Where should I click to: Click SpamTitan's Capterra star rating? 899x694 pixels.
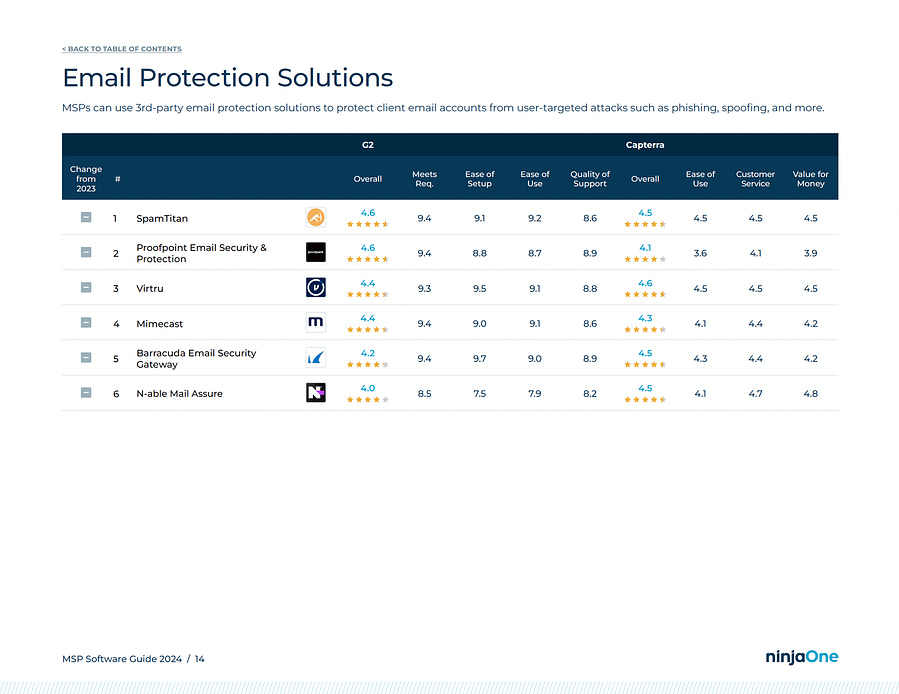click(x=645, y=224)
